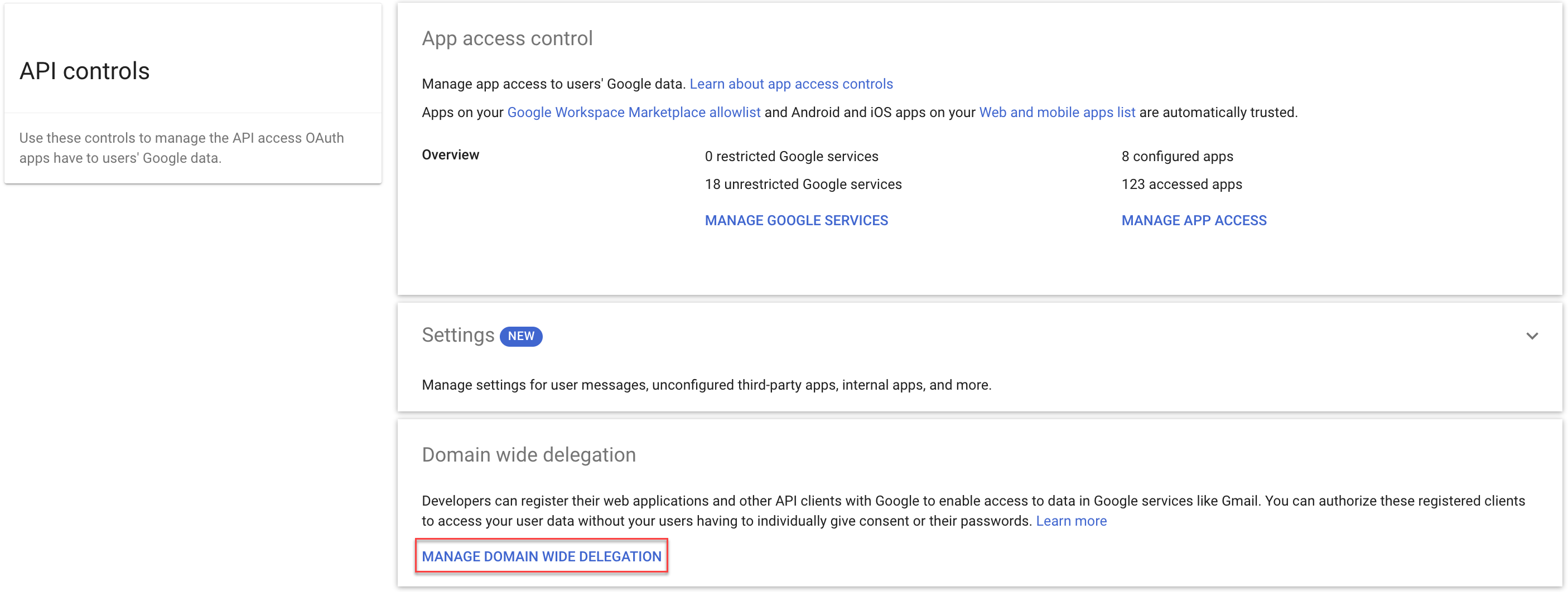Open Learn about app access controls link
This screenshot has width=1568, height=592.
[x=791, y=84]
